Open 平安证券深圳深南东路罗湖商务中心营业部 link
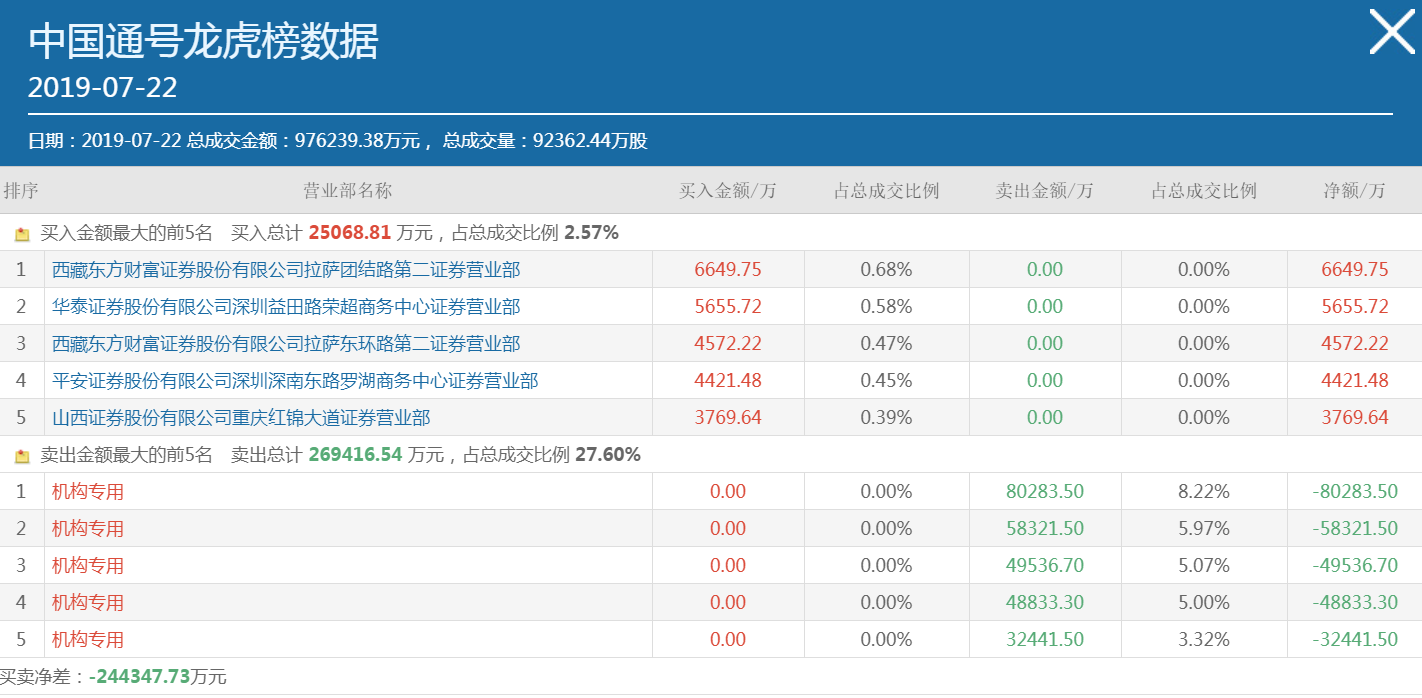 (295, 381)
